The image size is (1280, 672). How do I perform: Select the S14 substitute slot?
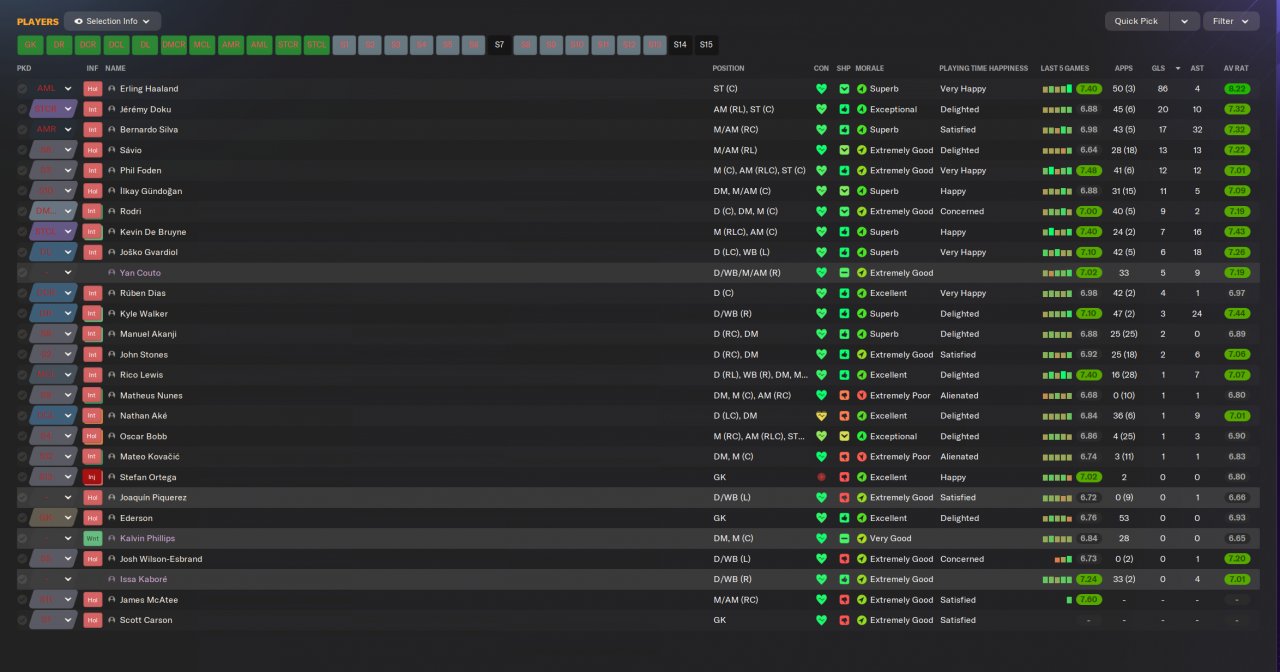click(x=680, y=45)
